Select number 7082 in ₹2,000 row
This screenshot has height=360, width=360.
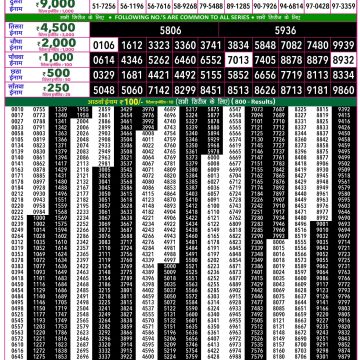point(291,45)
